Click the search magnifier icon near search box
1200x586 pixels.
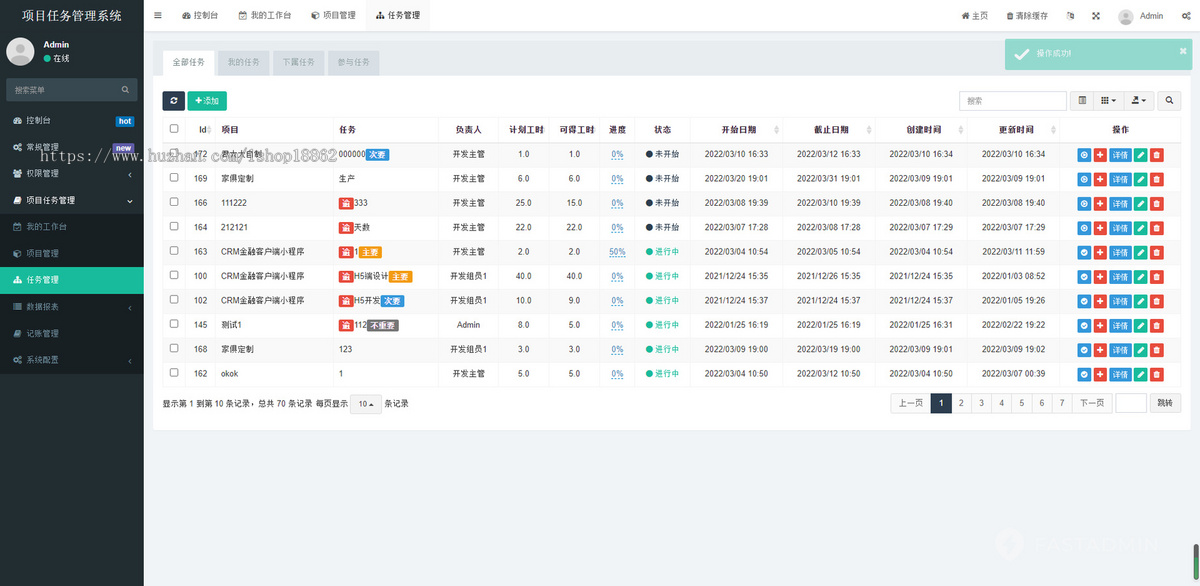[x=1168, y=101]
